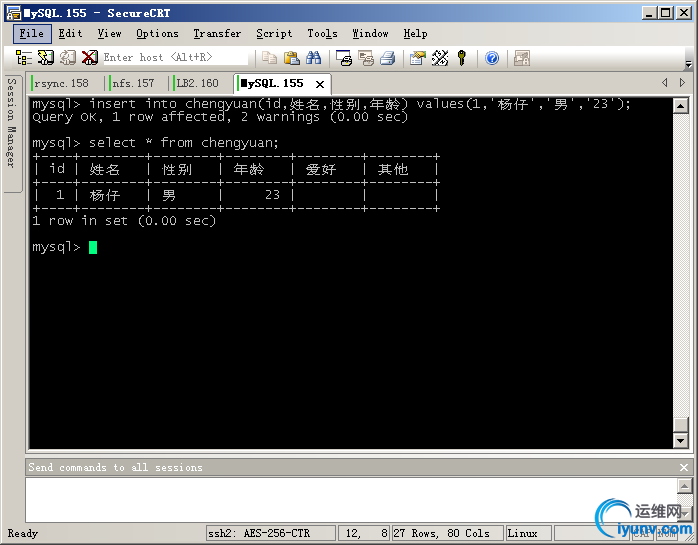The width and height of the screenshot is (698, 545).
Task: Show next tabs with right arrow
Action: [682, 82]
